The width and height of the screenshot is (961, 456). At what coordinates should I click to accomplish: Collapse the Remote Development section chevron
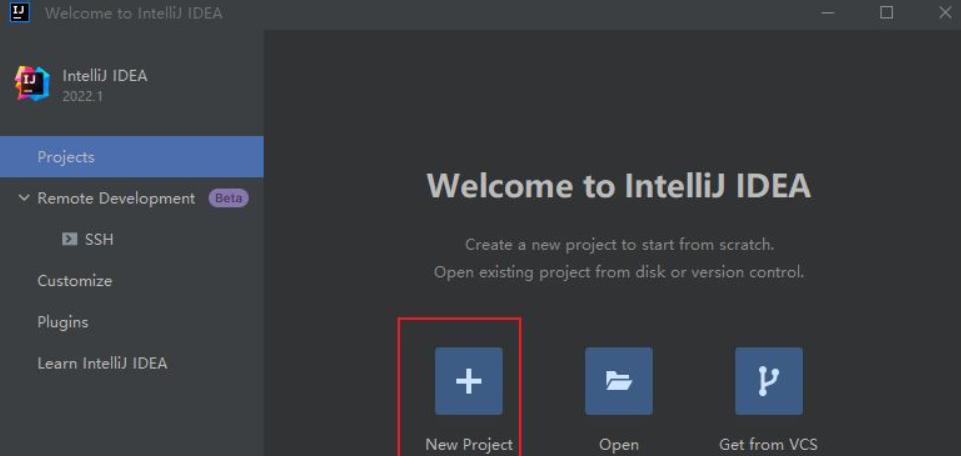coord(24,198)
